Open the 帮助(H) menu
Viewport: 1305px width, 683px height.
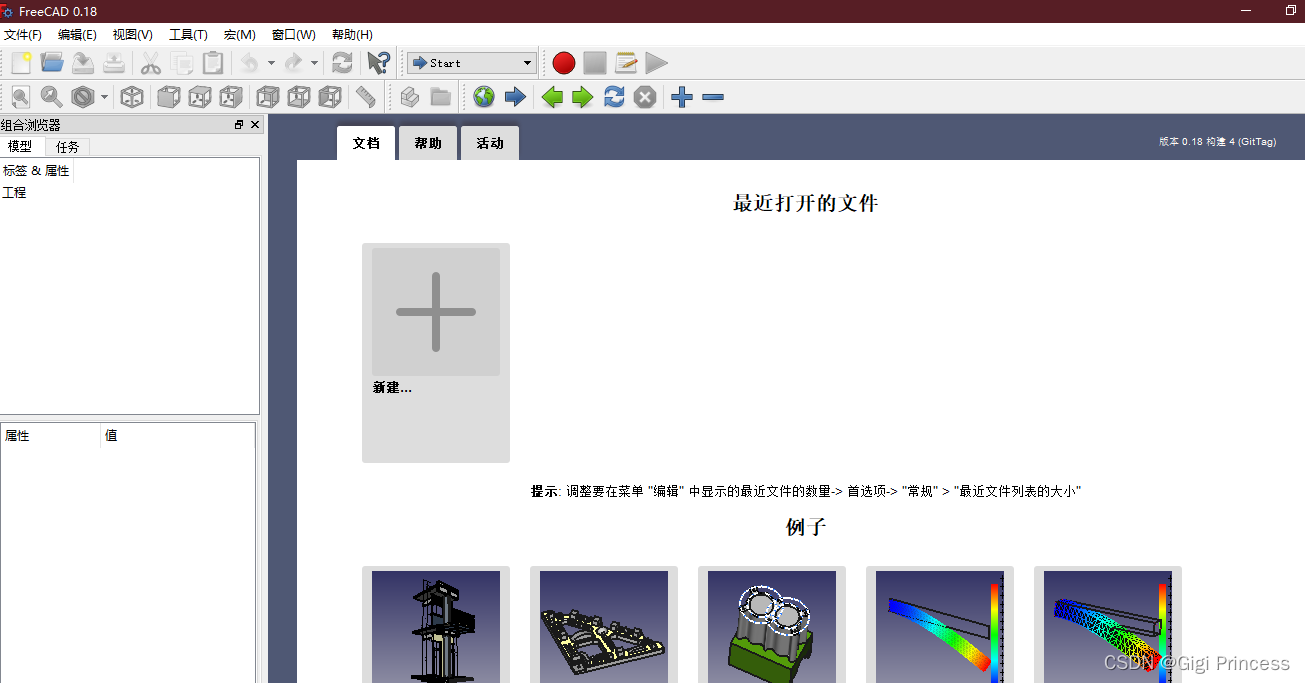click(x=352, y=34)
